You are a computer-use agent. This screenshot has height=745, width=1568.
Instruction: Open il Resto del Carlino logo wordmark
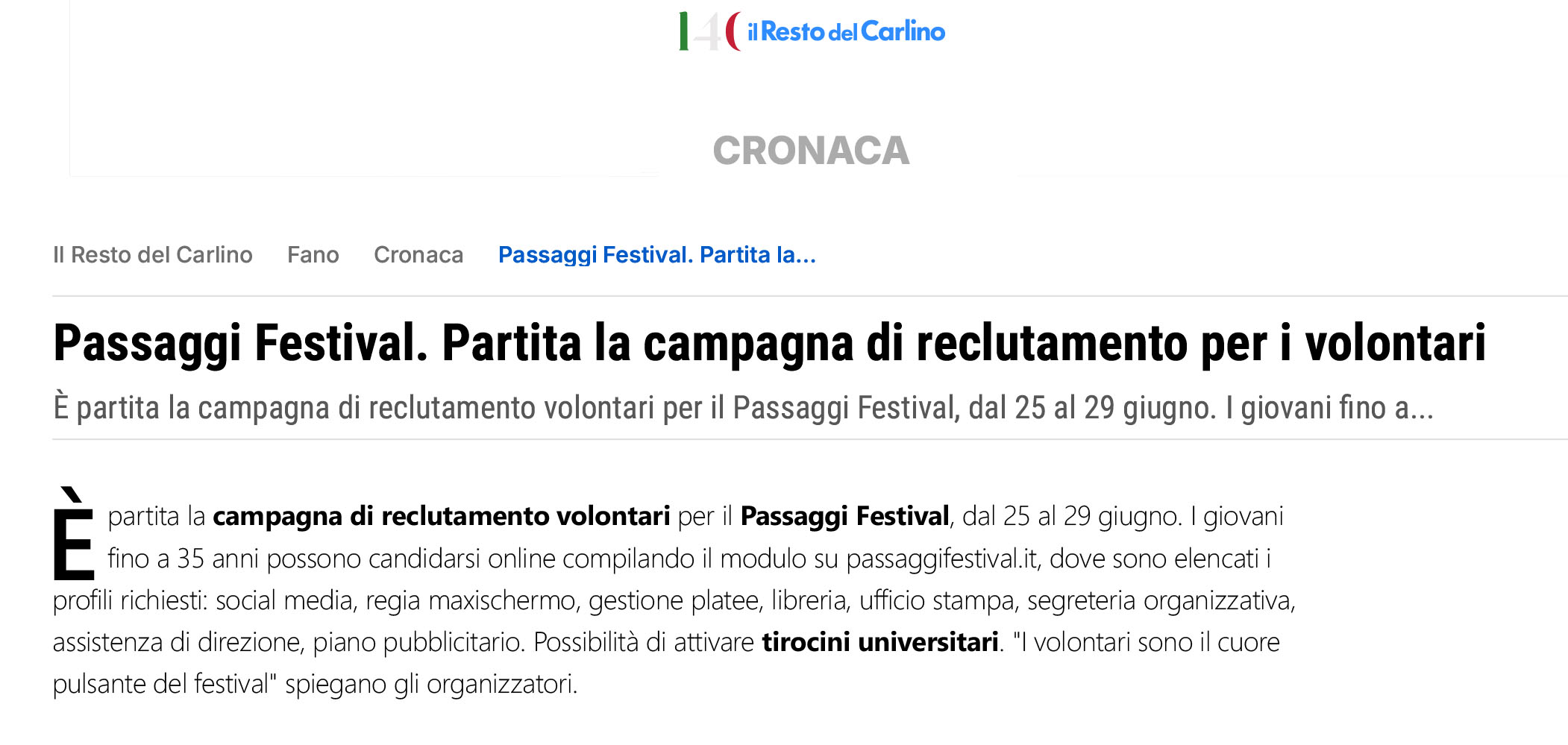coord(846,31)
